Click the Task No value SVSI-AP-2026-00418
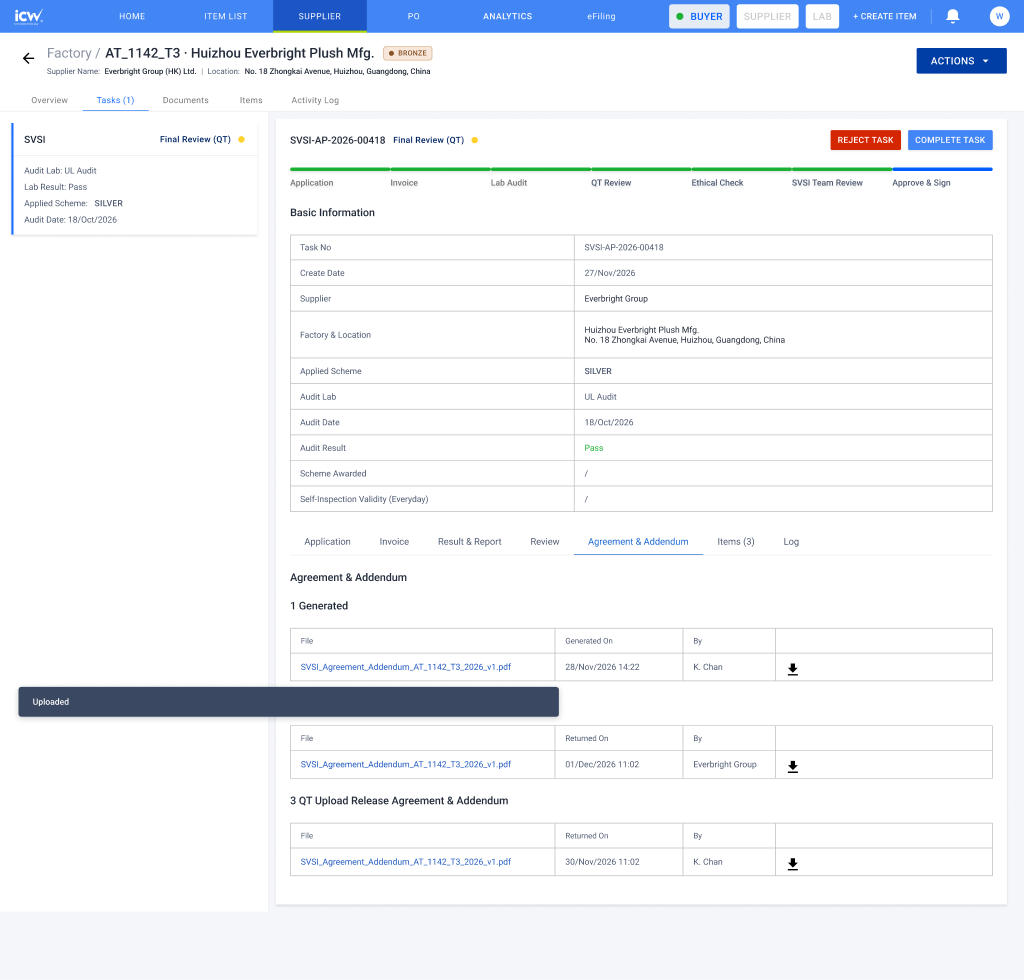1024x980 pixels. (x=624, y=247)
